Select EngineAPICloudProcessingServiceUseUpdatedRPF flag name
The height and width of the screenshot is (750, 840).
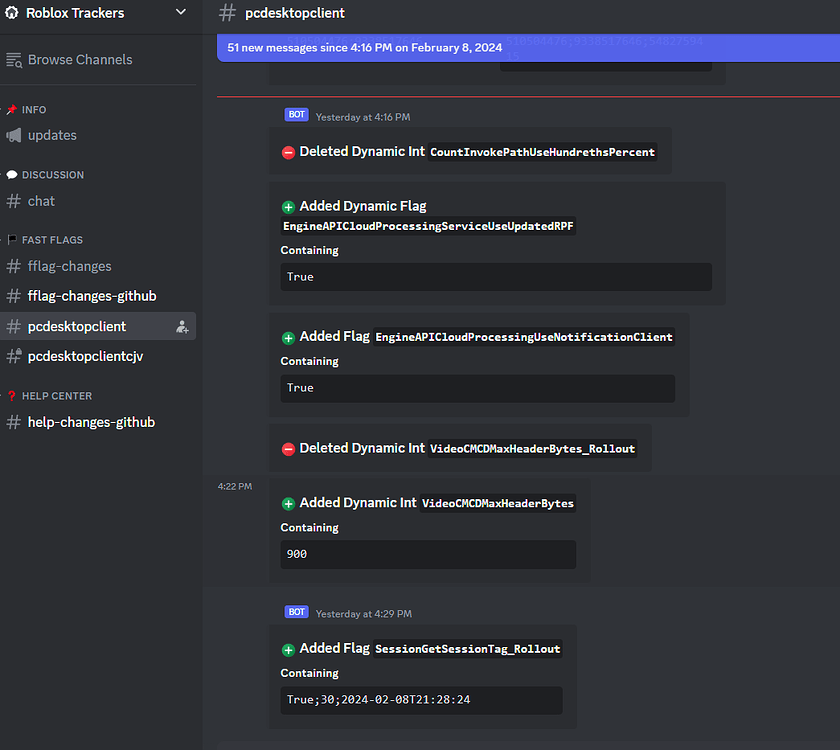click(x=428, y=226)
